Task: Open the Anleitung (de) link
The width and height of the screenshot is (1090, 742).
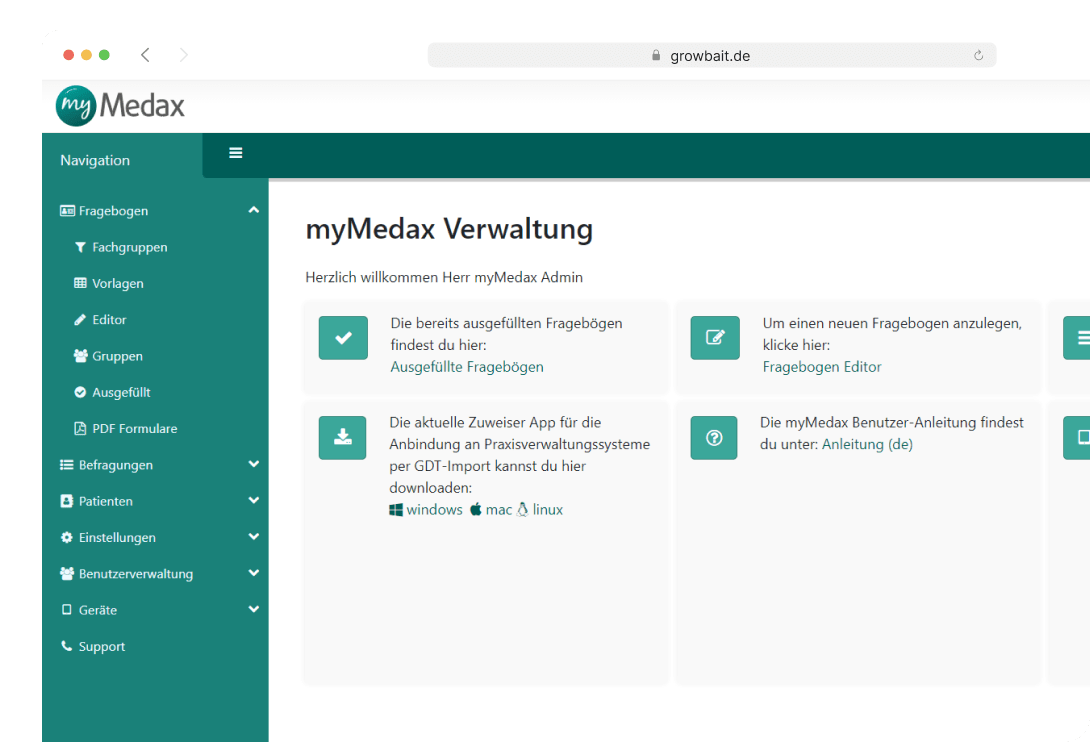Action: pyautogui.click(x=867, y=444)
